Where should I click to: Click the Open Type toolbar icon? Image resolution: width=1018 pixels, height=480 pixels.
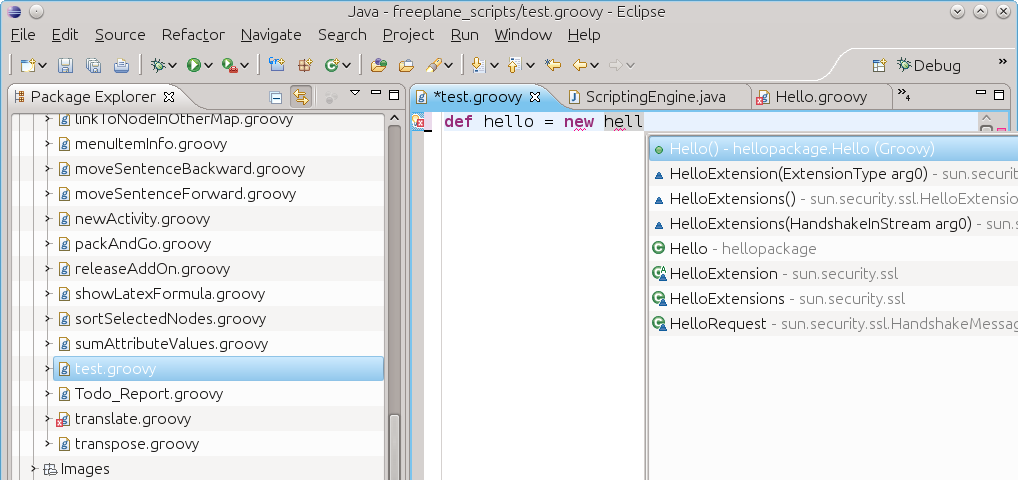click(378, 65)
